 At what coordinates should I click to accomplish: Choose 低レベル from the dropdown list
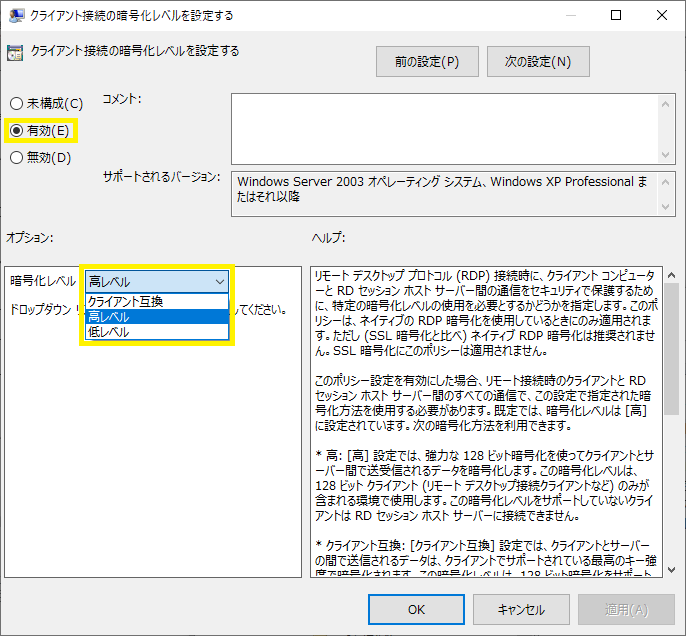[x=157, y=332]
